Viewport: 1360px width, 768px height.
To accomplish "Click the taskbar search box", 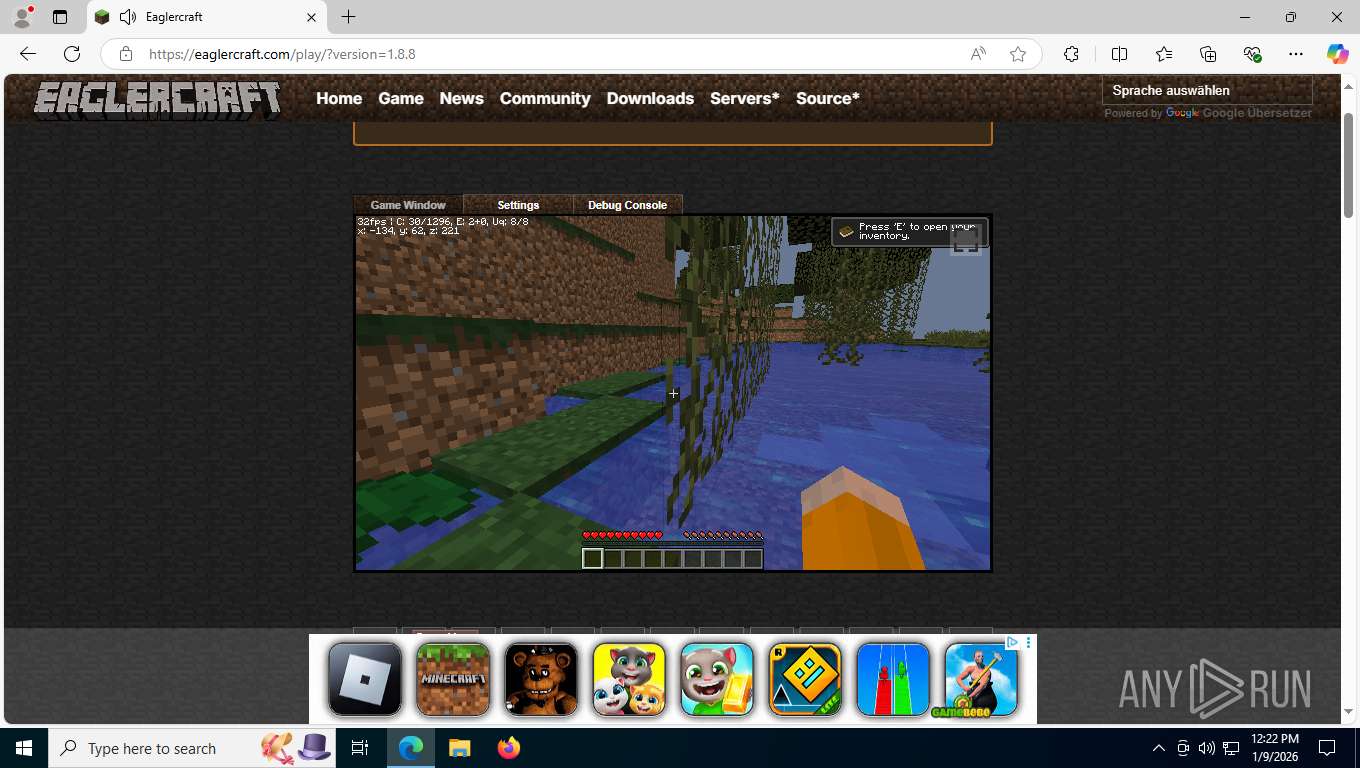I will coord(193,748).
